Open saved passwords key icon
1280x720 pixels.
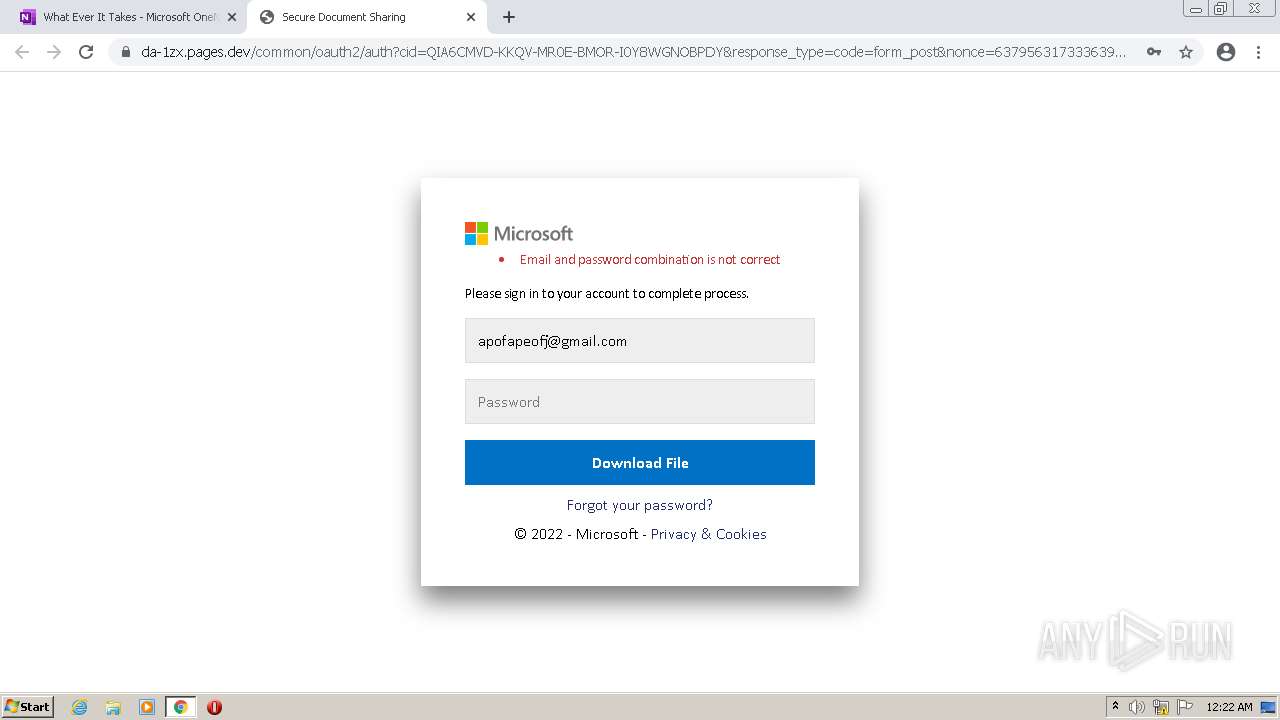point(1154,52)
